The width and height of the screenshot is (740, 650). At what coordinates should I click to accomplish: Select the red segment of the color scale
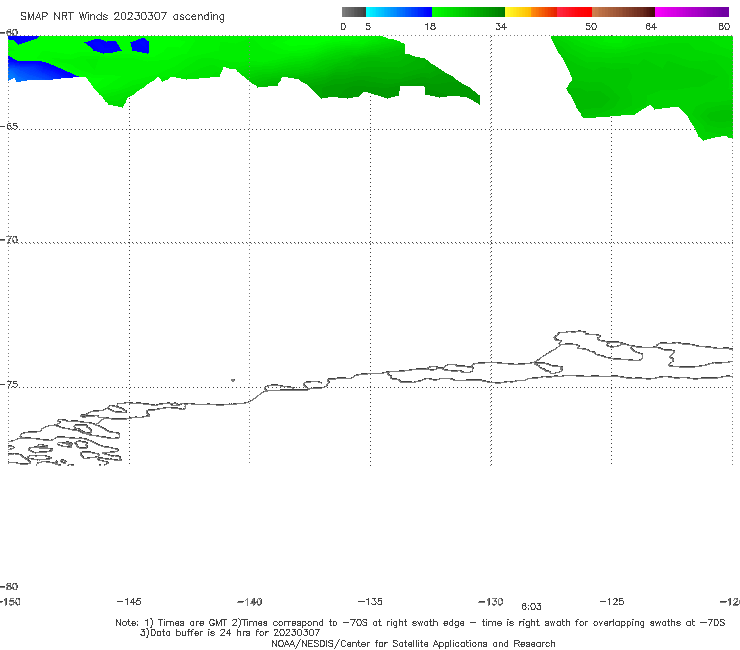(x=574, y=12)
